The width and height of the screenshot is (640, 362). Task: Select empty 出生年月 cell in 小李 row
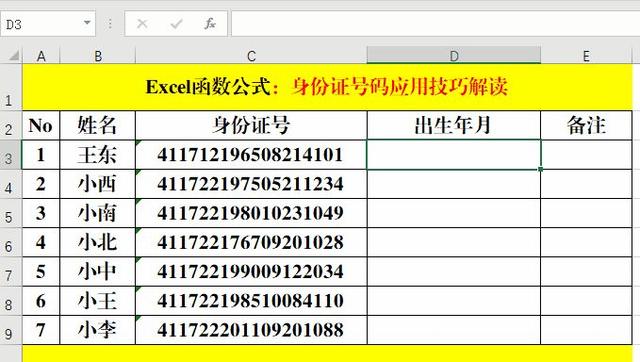tap(454, 331)
